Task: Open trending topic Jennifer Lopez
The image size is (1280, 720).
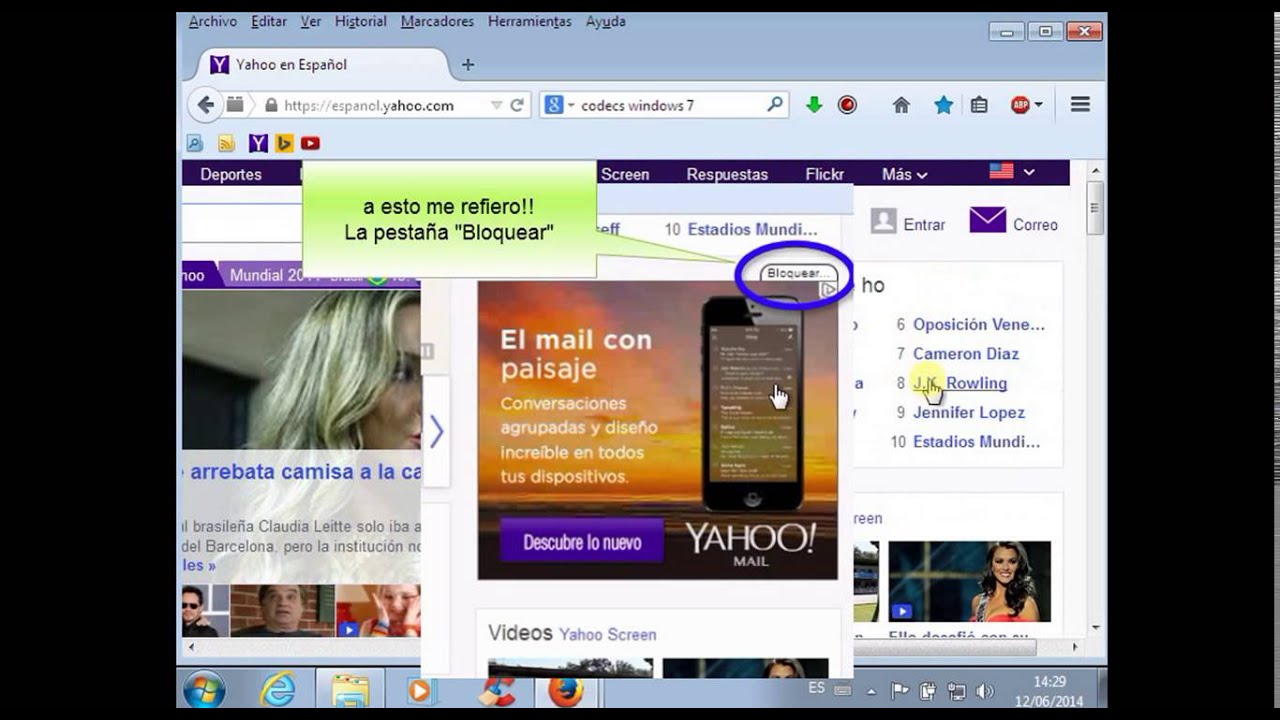Action: pyautogui.click(x=969, y=412)
